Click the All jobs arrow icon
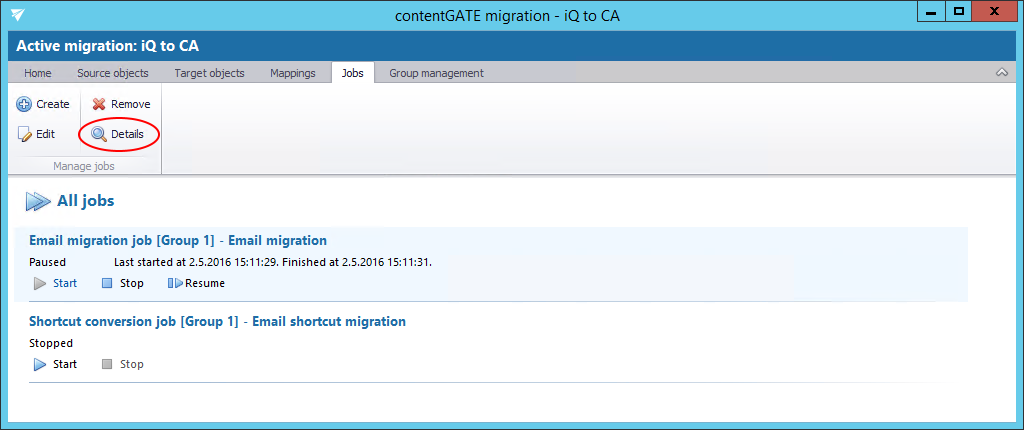 coord(38,201)
